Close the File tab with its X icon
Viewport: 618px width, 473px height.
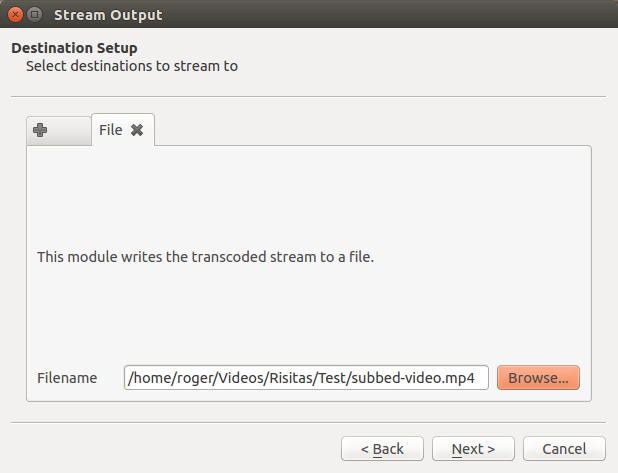[x=137, y=130]
